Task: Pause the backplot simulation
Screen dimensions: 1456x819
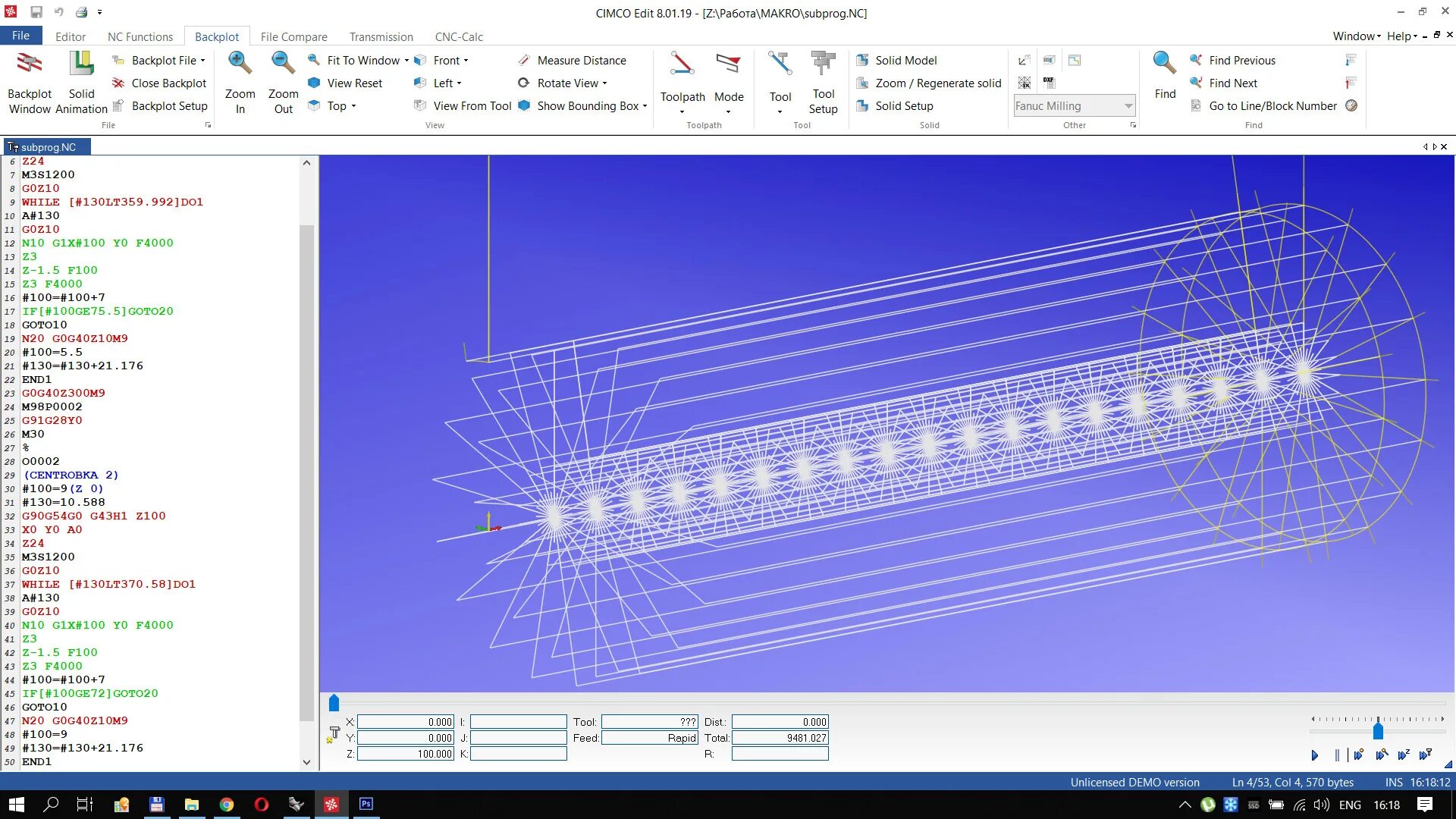Action: pos(1337,755)
